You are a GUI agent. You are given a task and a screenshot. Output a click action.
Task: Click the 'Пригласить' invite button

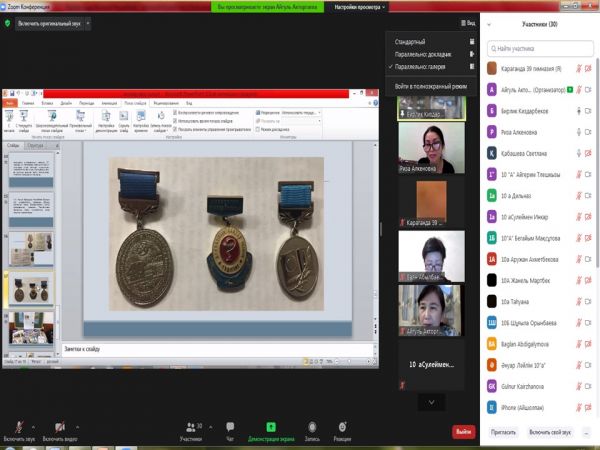pyautogui.click(x=504, y=431)
